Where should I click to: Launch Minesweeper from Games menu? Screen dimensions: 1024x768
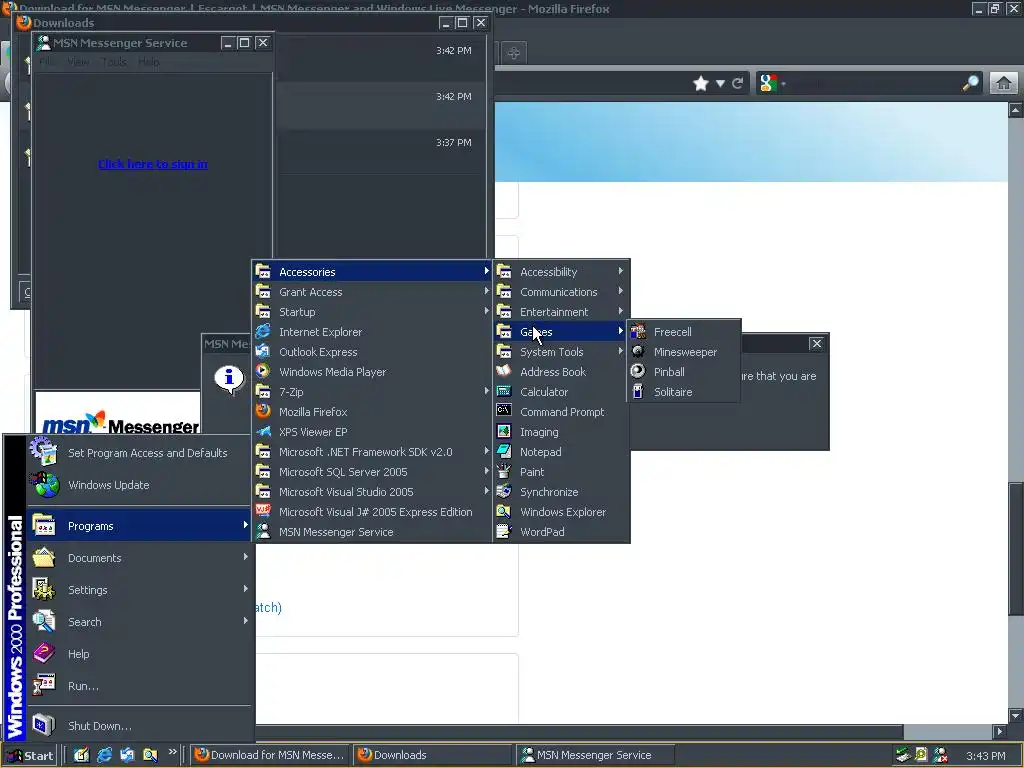[683, 352]
